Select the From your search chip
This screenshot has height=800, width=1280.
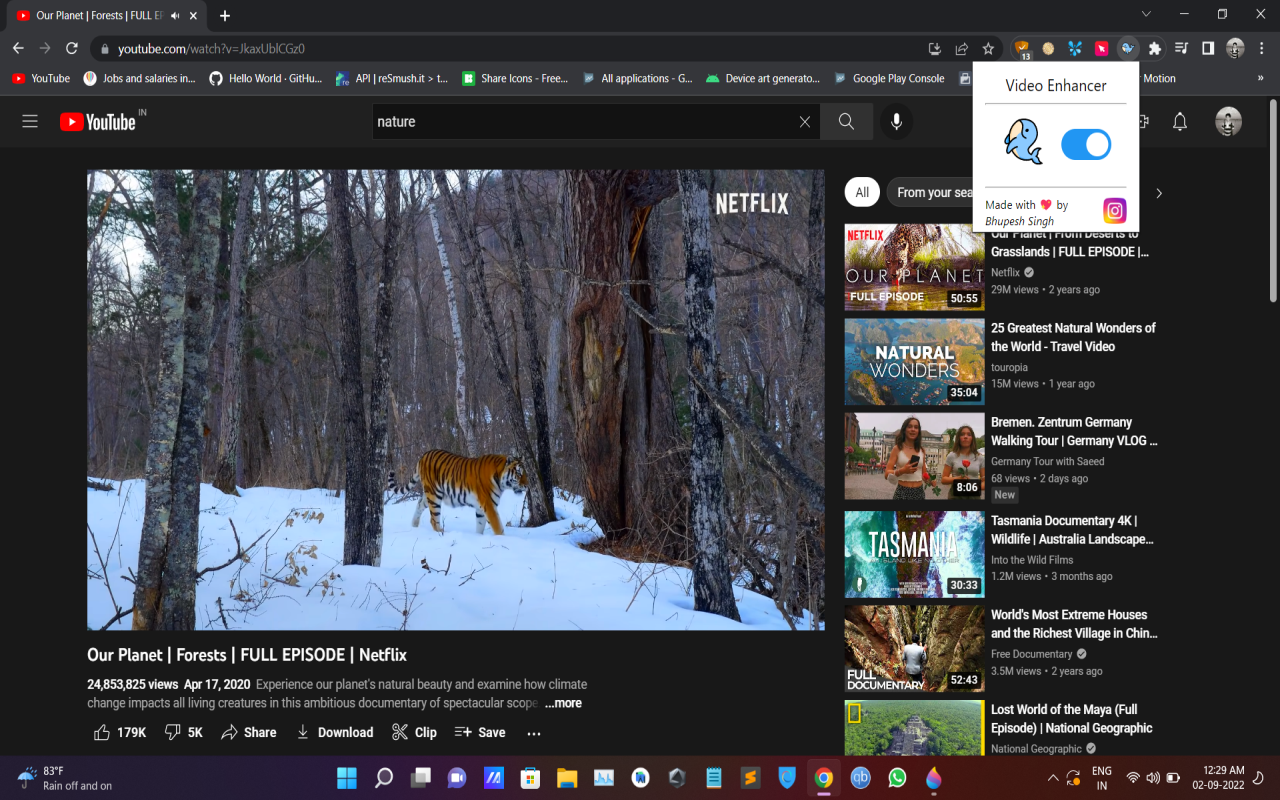click(932, 192)
